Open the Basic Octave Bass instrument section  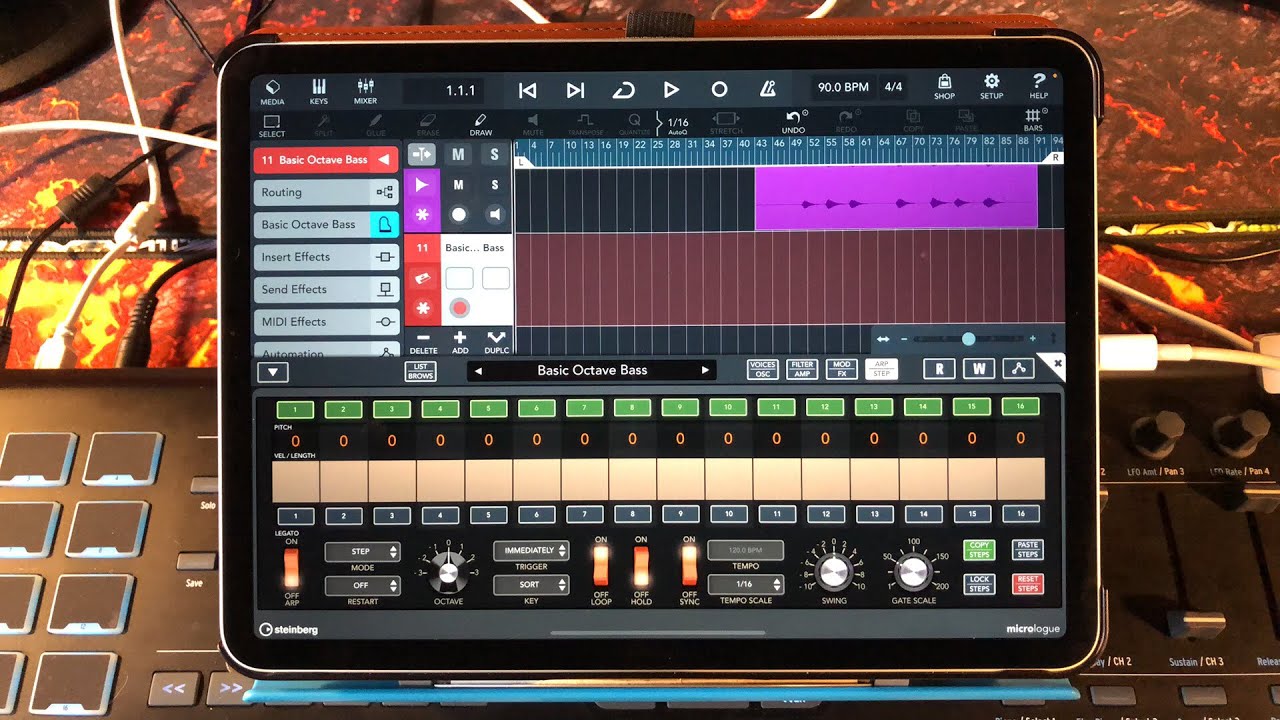(x=326, y=224)
